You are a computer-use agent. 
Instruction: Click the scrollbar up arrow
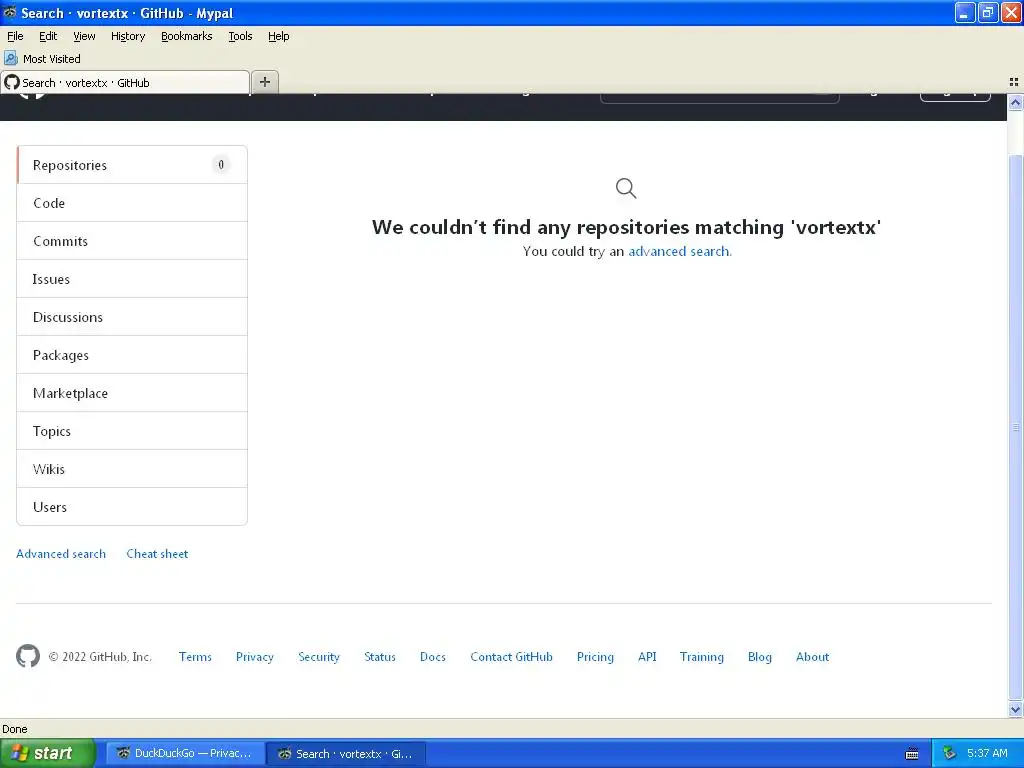pos(1015,103)
